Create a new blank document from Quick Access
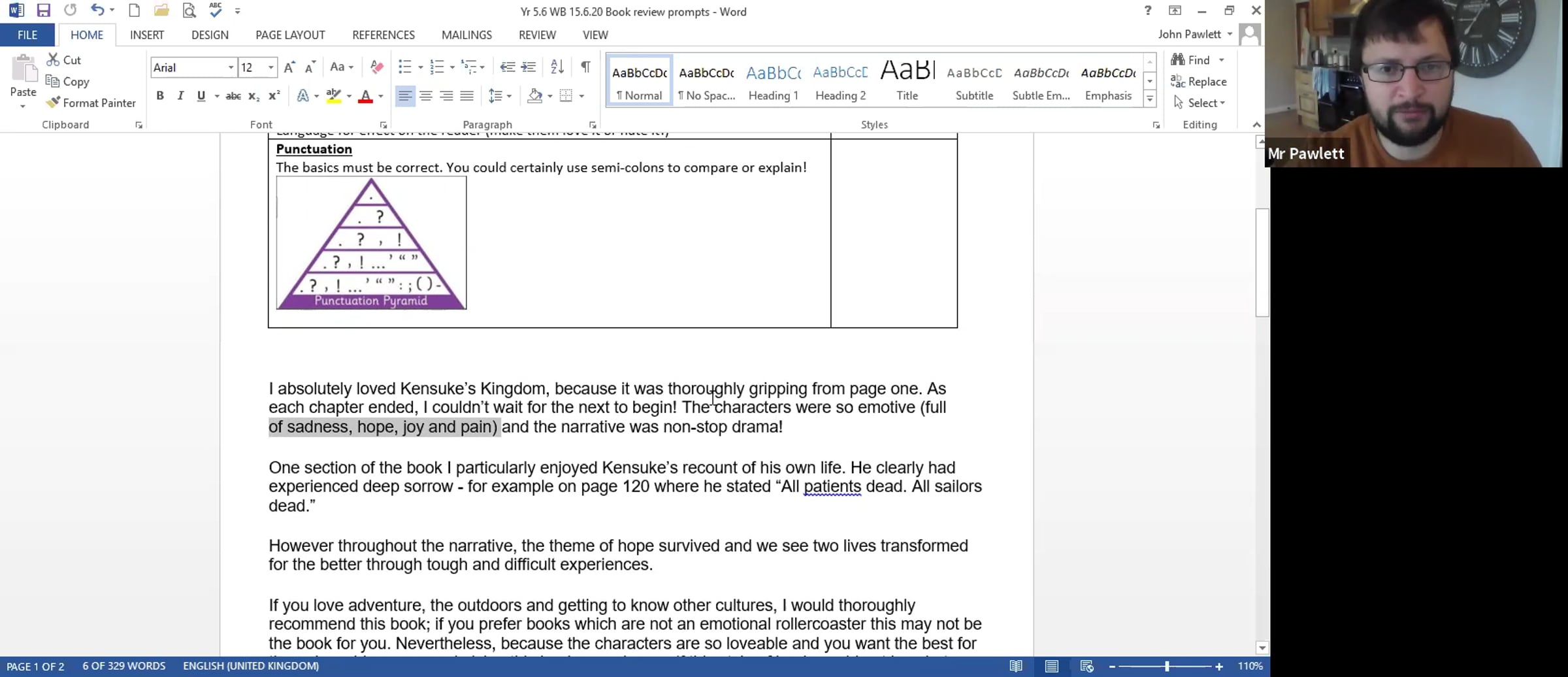This screenshot has width=1568, height=677. [x=134, y=10]
